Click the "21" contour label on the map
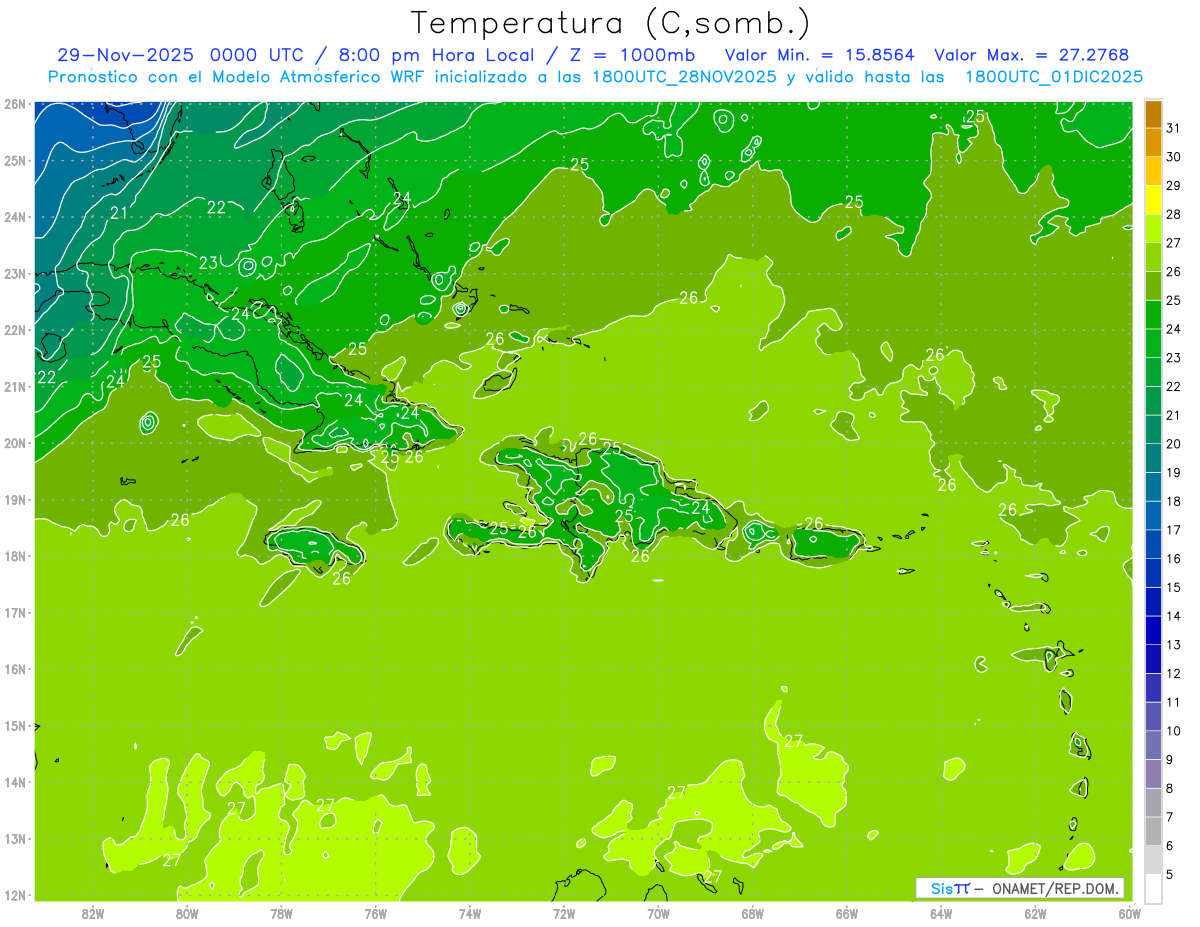The height and width of the screenshot is (927, 1200). pos(119,213)
